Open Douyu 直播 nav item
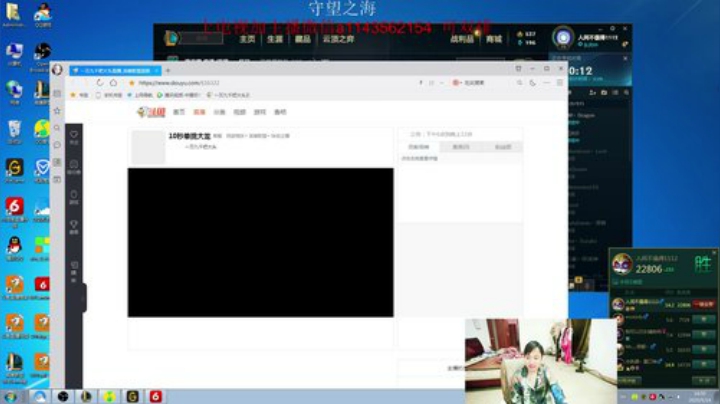 (x=199, y=112)
